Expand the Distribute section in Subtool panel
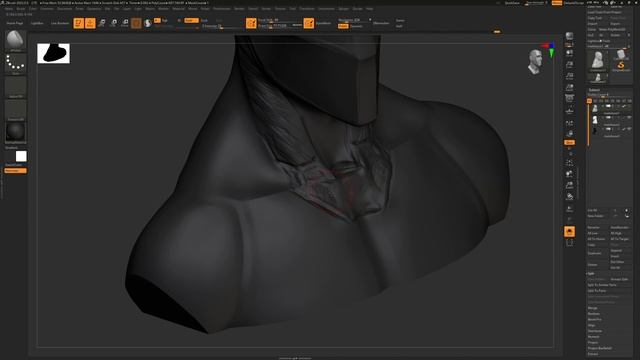640x360 pixels. click(595, 331)
